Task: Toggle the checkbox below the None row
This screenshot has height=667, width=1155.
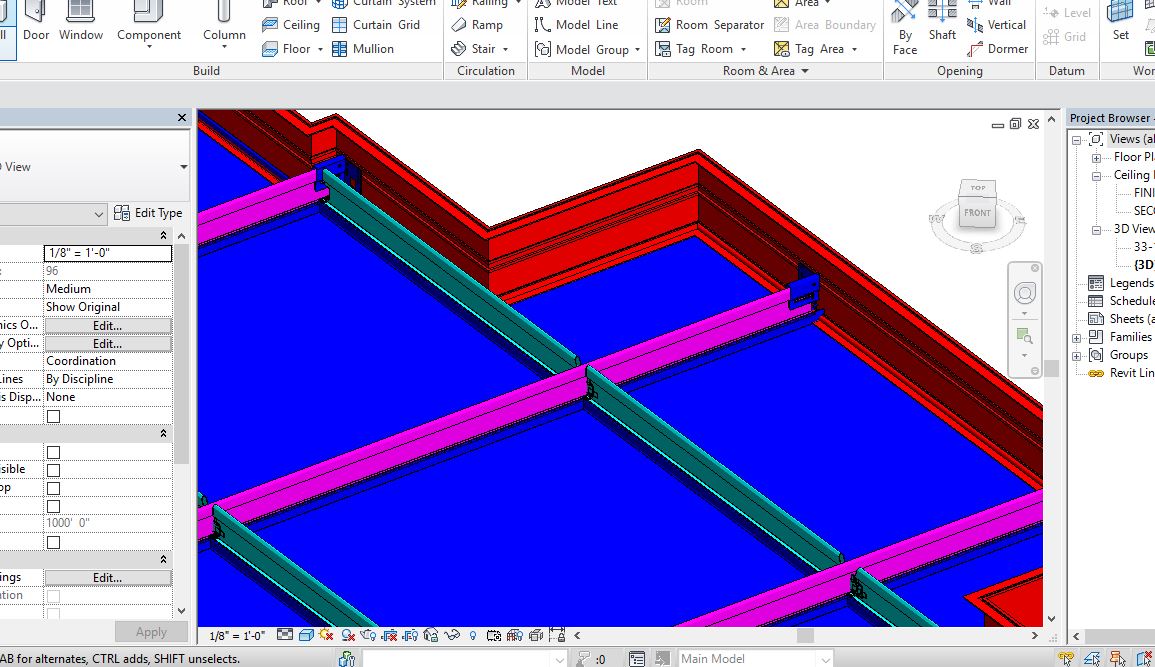Action: [x=53, y=416]
